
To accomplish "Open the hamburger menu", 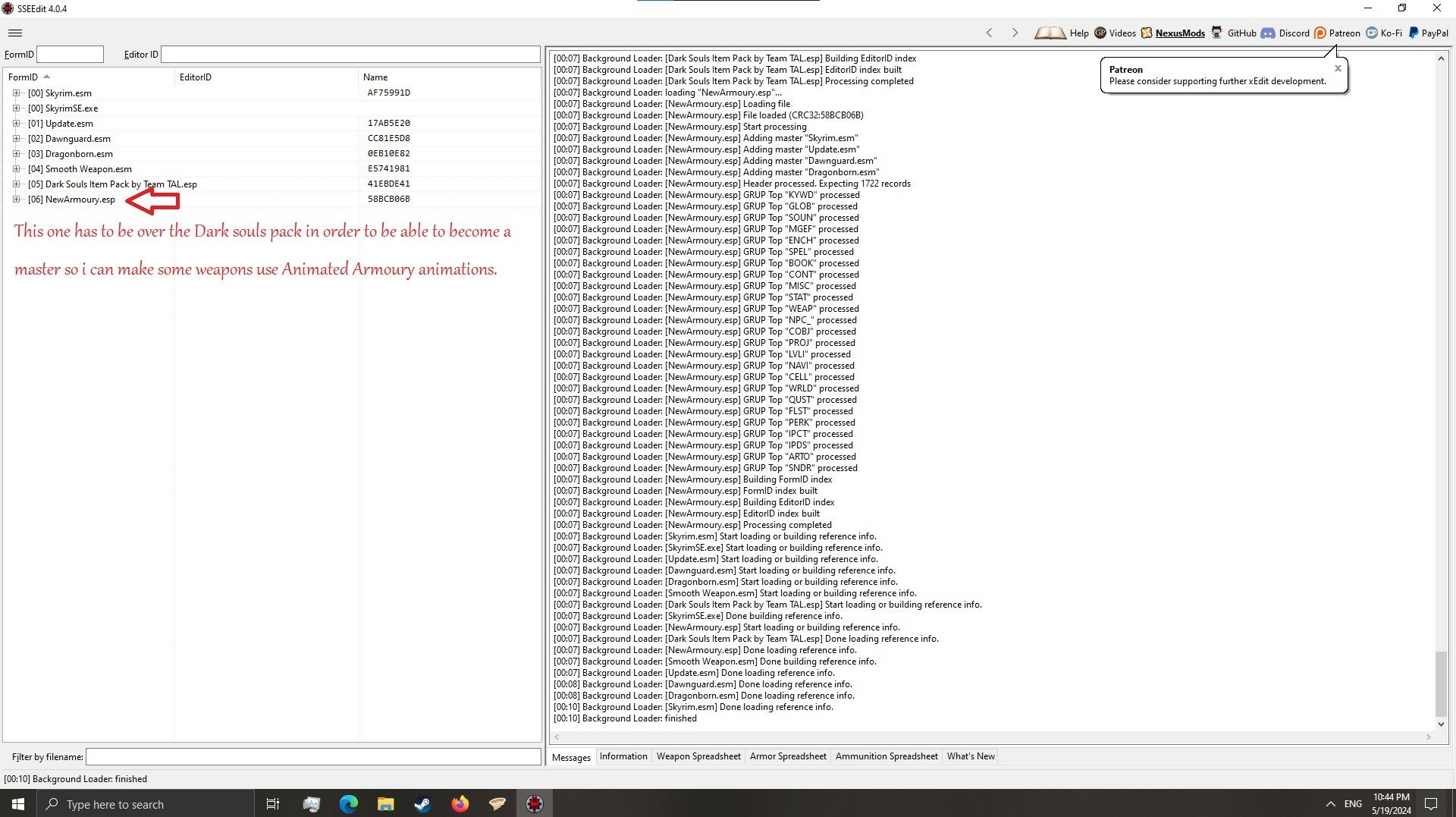I will 15,33.
